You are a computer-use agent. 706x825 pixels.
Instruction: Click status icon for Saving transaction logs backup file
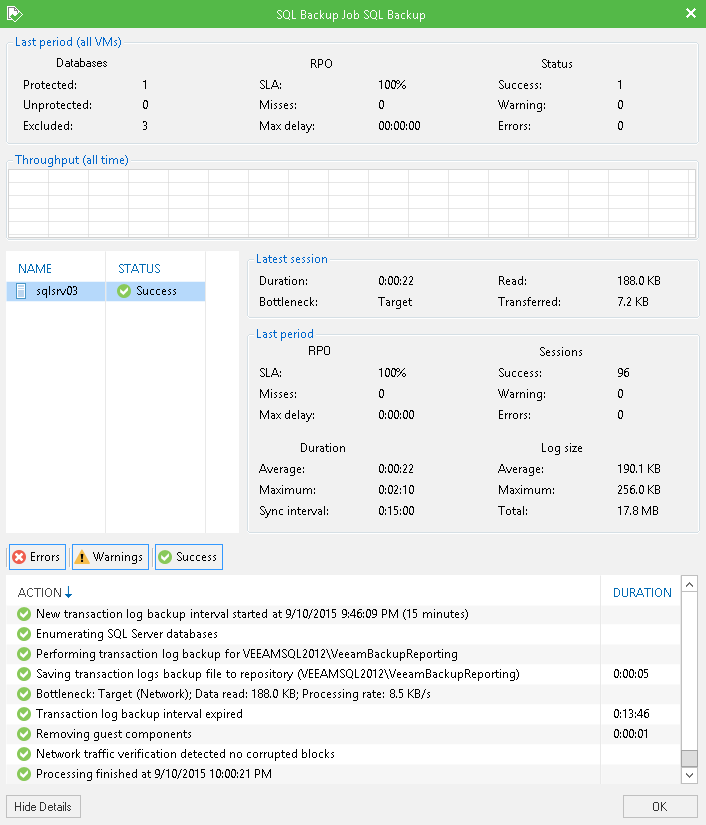24,674
